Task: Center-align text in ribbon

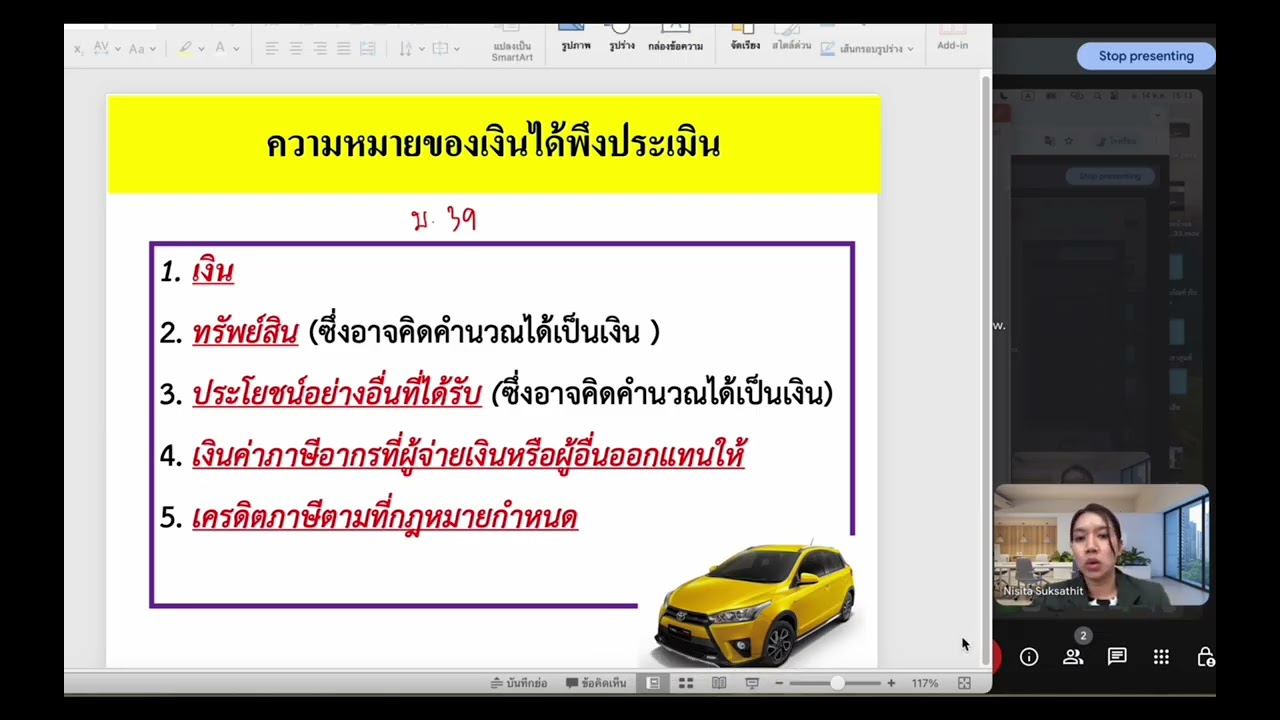Action: pyautogui.click(x=296, y=48)
